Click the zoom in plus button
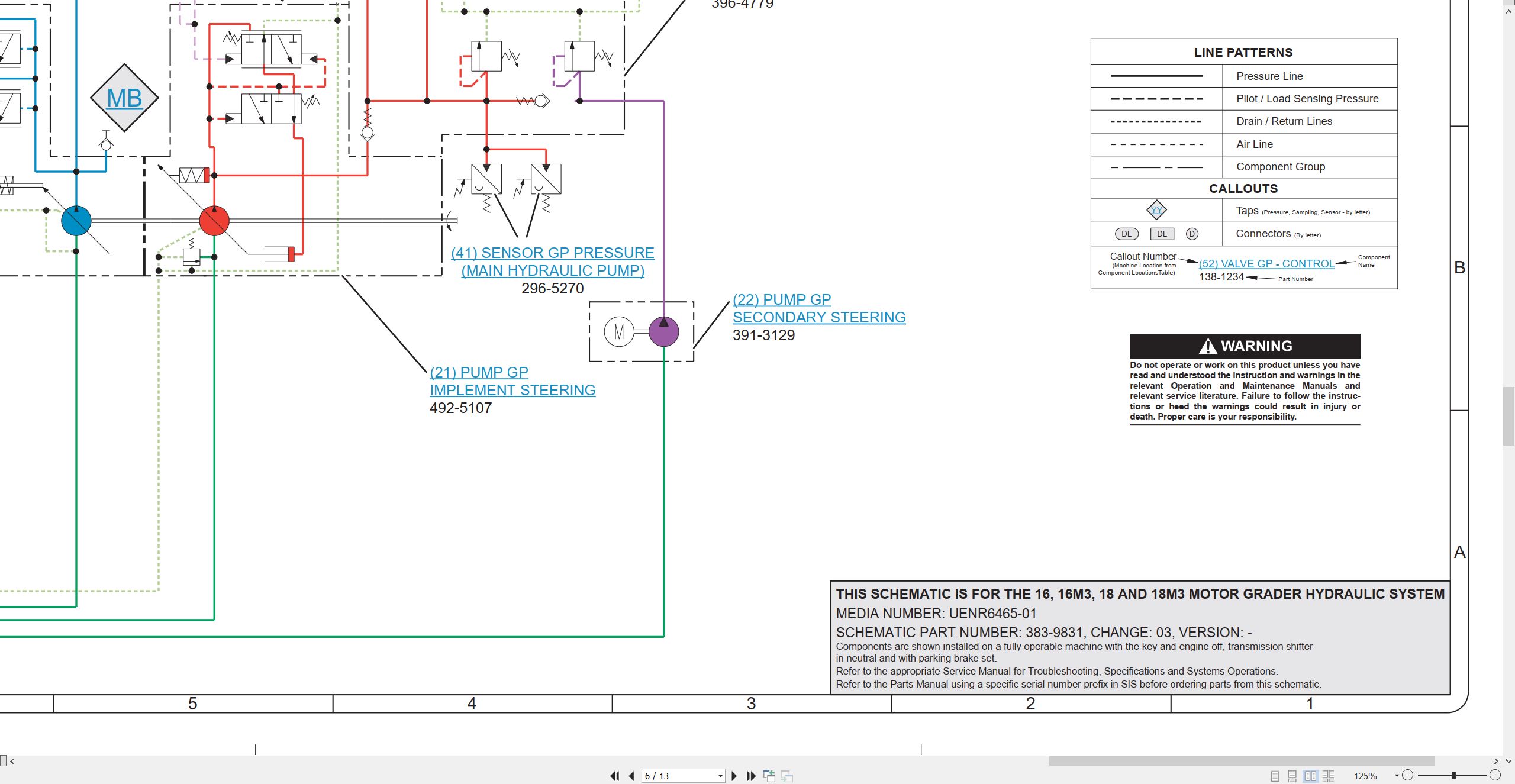Viewport: 1515px width, 784px height. pos(1495,775)
